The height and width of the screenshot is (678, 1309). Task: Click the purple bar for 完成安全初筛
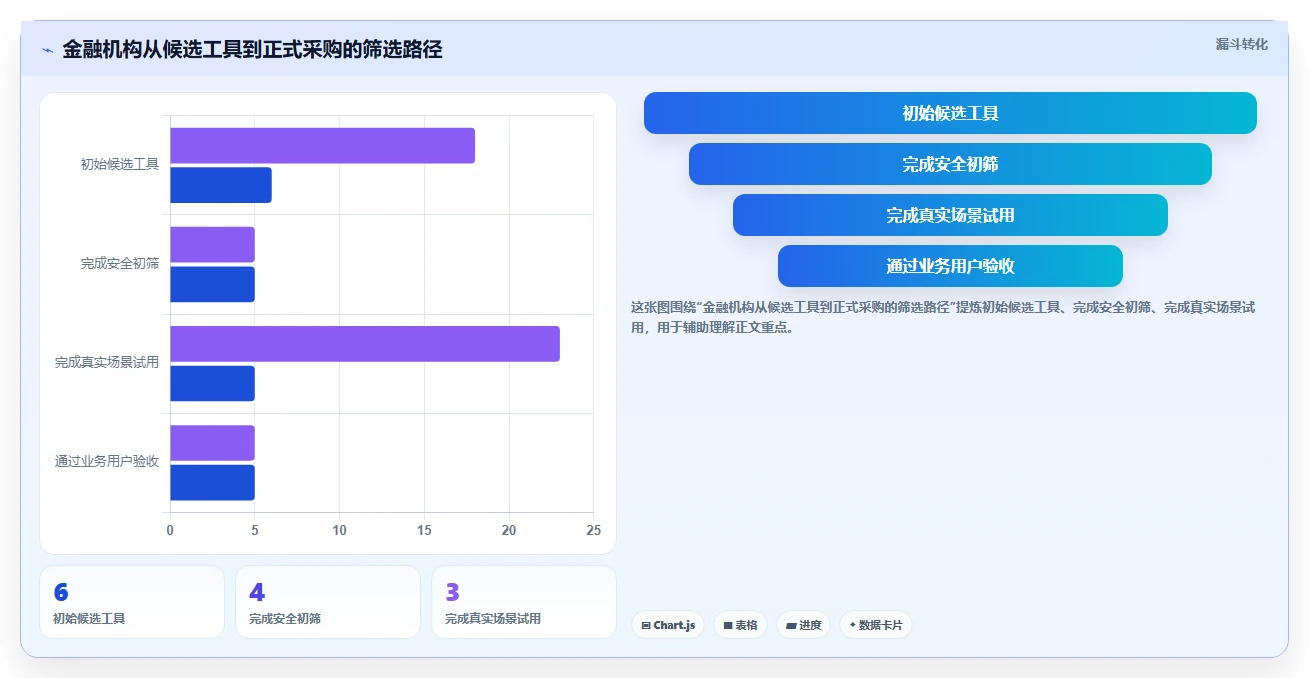coord(212,245)
